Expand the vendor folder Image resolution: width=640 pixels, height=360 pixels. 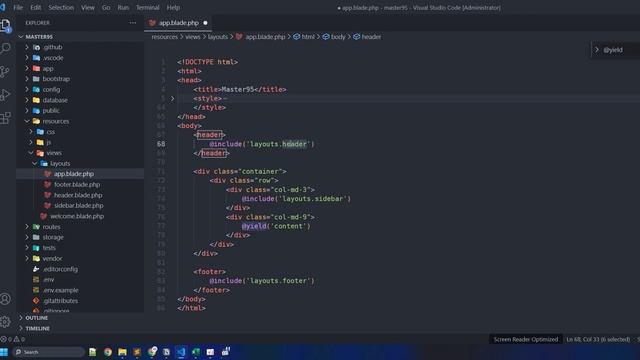pyautogui.click(x=27, y=258)
